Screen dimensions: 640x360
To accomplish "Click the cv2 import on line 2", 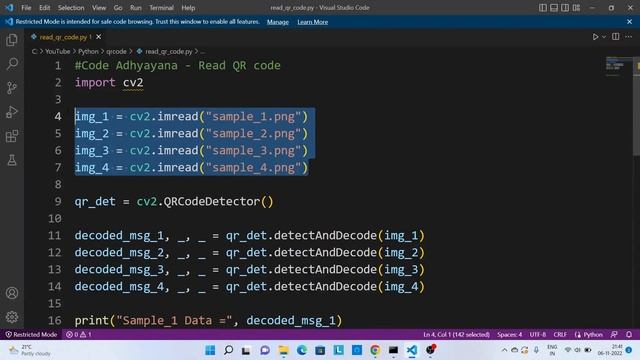I will (x=133, y=82).
